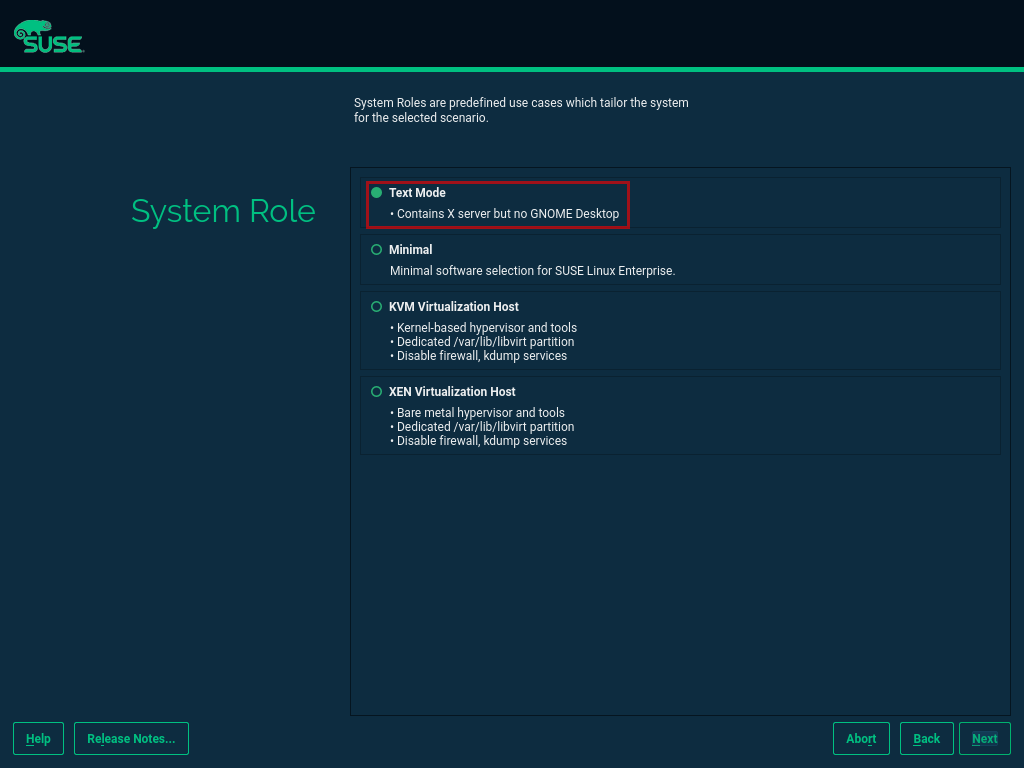The height and width of the screenshot is (768, 1024).
Task: Go Back to the previous step
Action: point(926,738)
